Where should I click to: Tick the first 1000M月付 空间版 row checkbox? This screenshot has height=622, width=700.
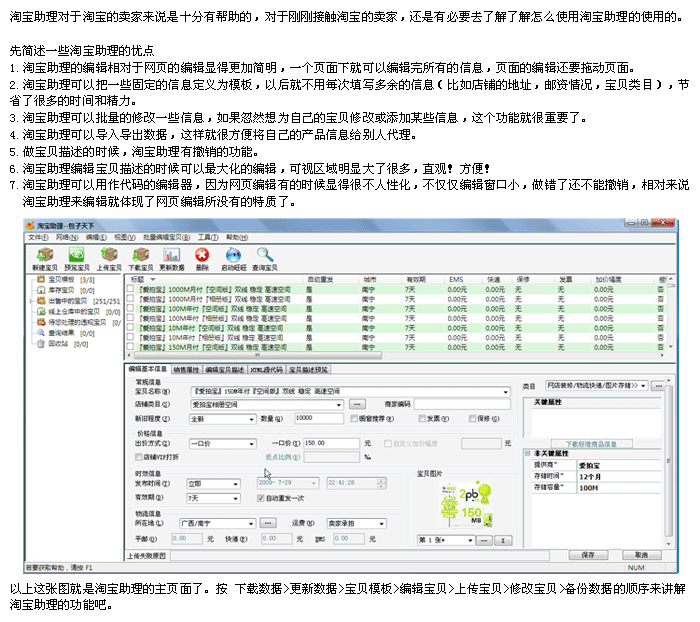coord(130,289)
